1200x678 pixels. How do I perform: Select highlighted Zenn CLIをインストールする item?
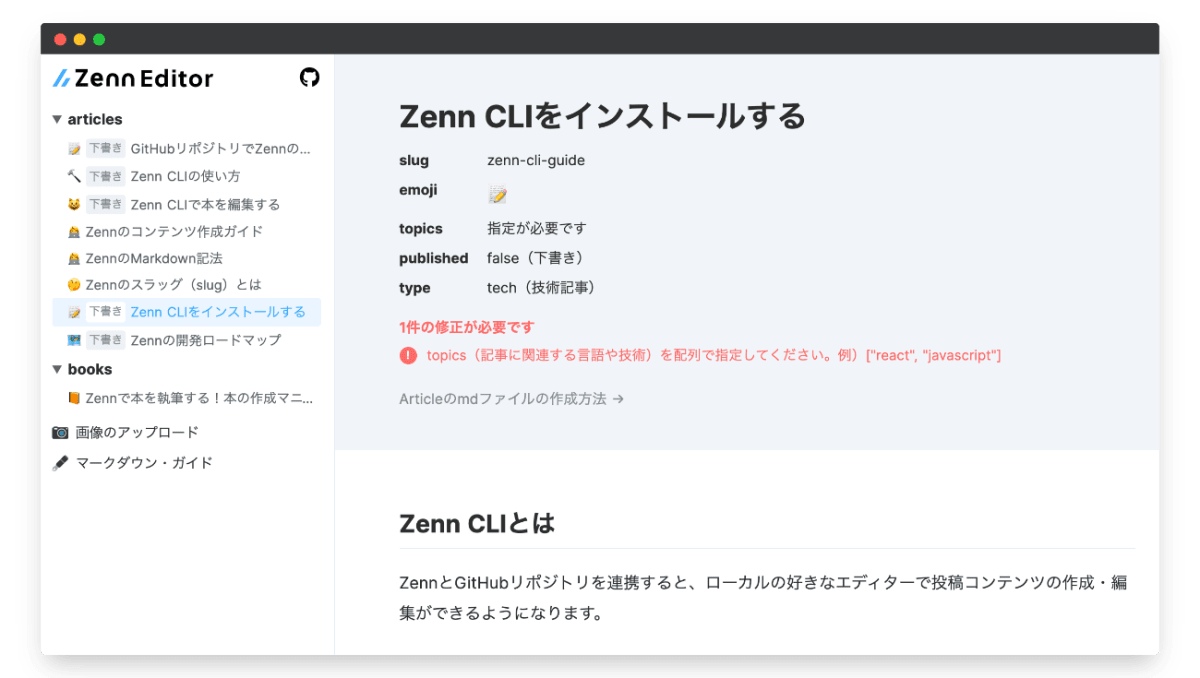(187, 312)
